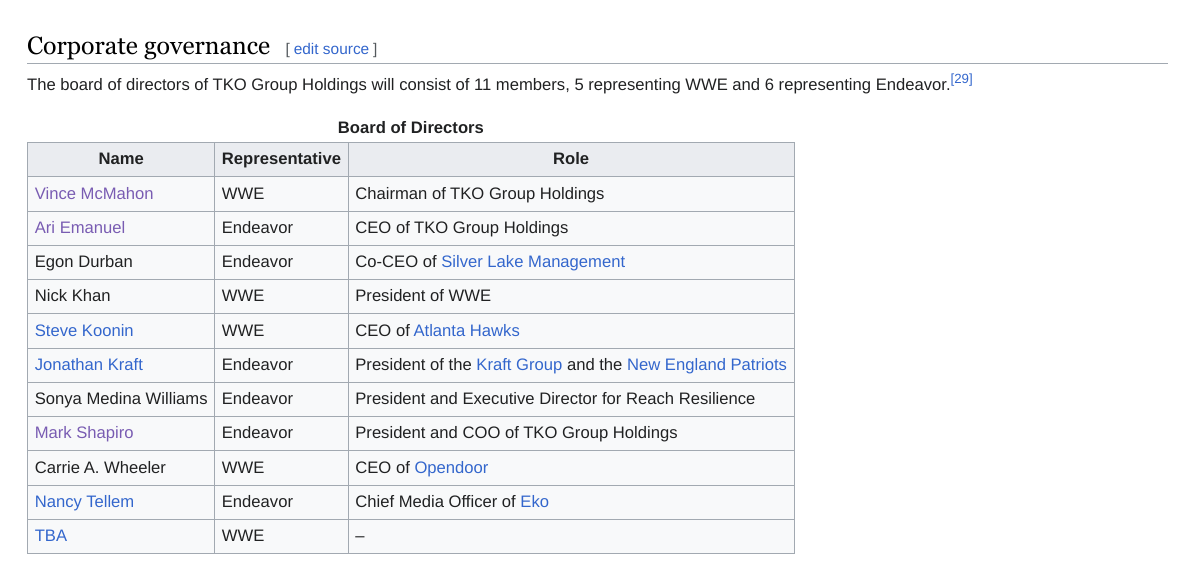Open the Vince McMahon article link
The height and width of the screenshot is (573, 1203).
tap(94, 193)
